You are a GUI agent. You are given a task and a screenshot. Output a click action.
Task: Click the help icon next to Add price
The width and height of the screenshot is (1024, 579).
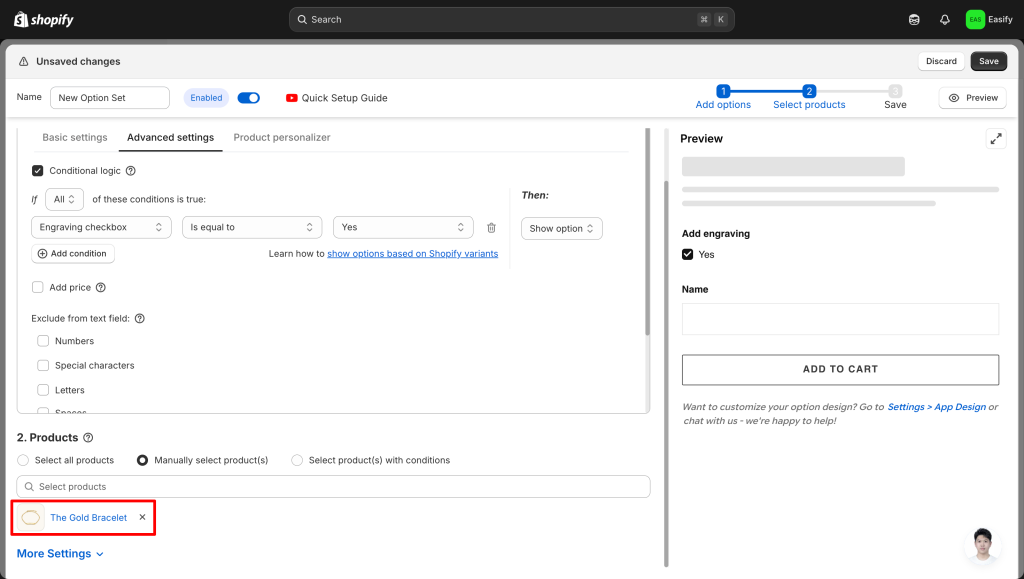(100, 288)
